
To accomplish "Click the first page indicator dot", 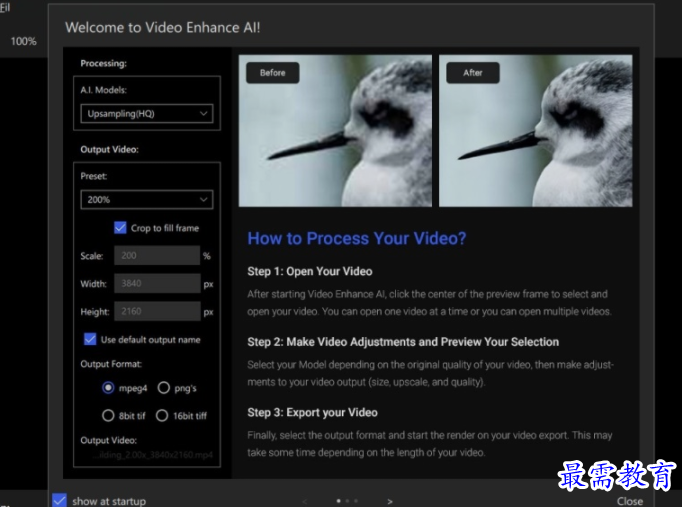I will click(x=338, y=501).
